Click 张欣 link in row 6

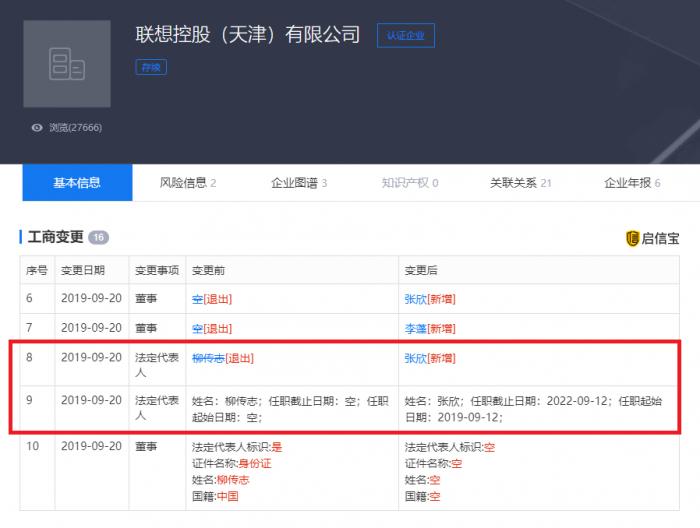[416, 299]
